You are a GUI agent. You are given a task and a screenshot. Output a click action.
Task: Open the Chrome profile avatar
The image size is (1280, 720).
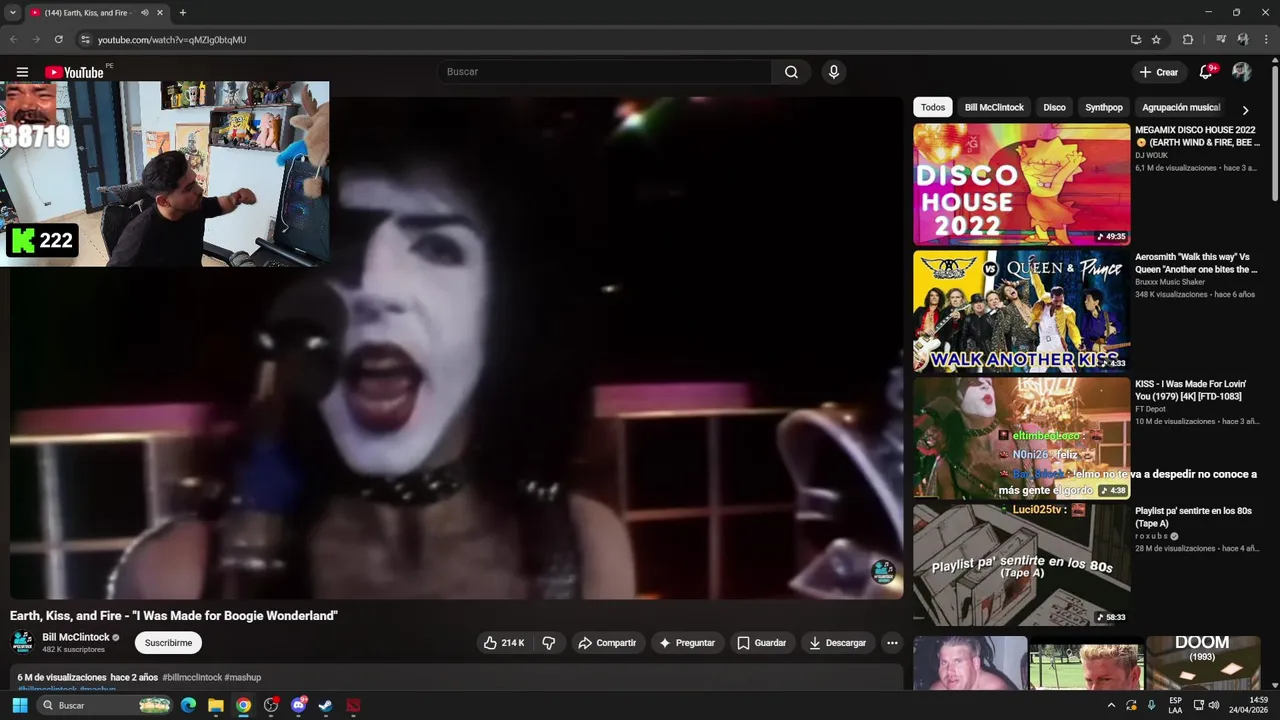point(1243,40)
